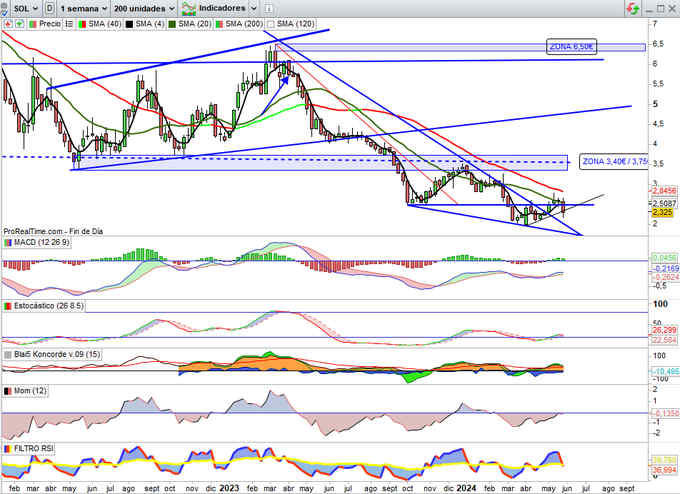
Task: Click the D daily-view button
Action: point(50,8)
